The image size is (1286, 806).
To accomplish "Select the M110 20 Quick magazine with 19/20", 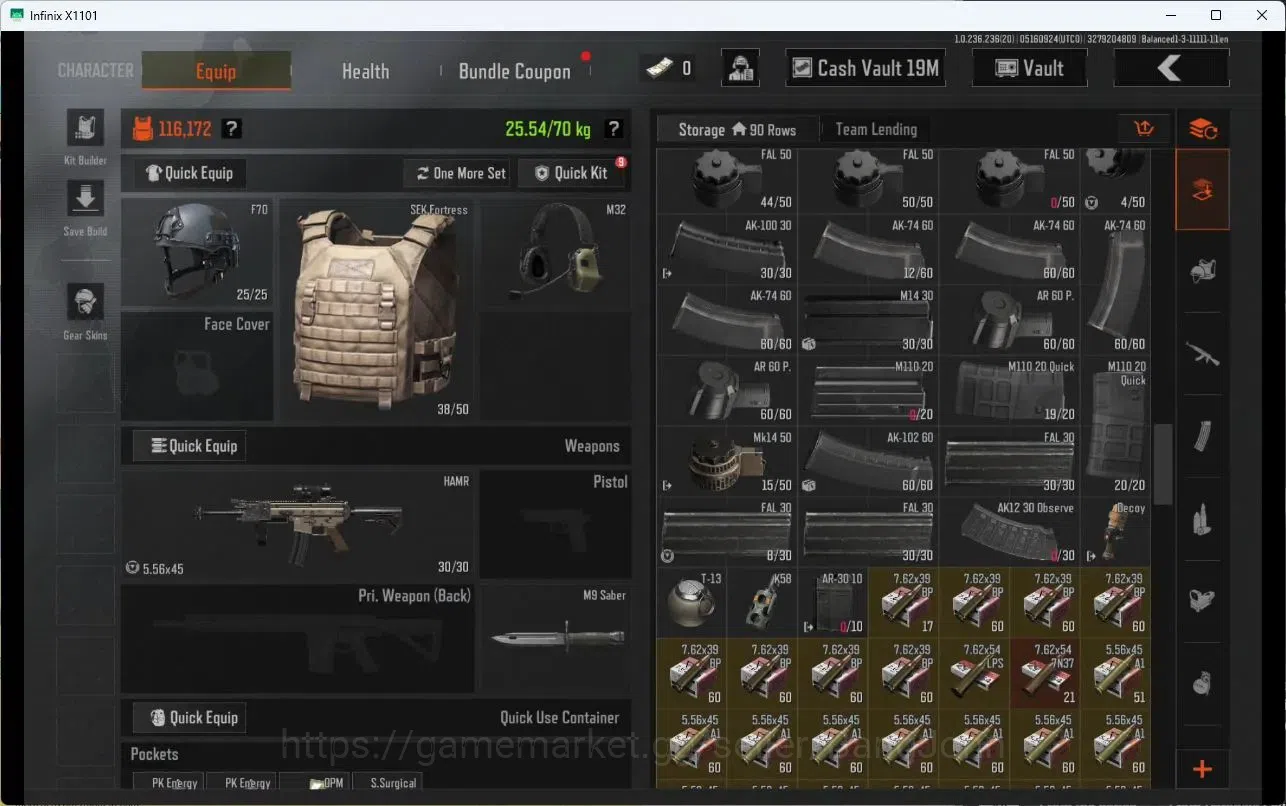I will [1009, 390].
